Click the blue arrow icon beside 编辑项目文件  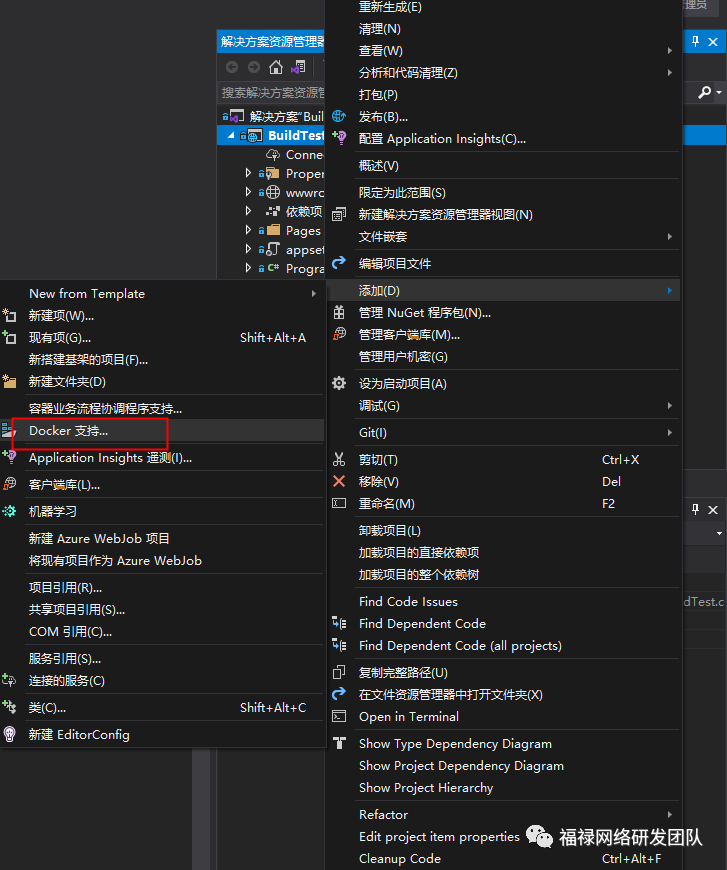coord(339,262)
